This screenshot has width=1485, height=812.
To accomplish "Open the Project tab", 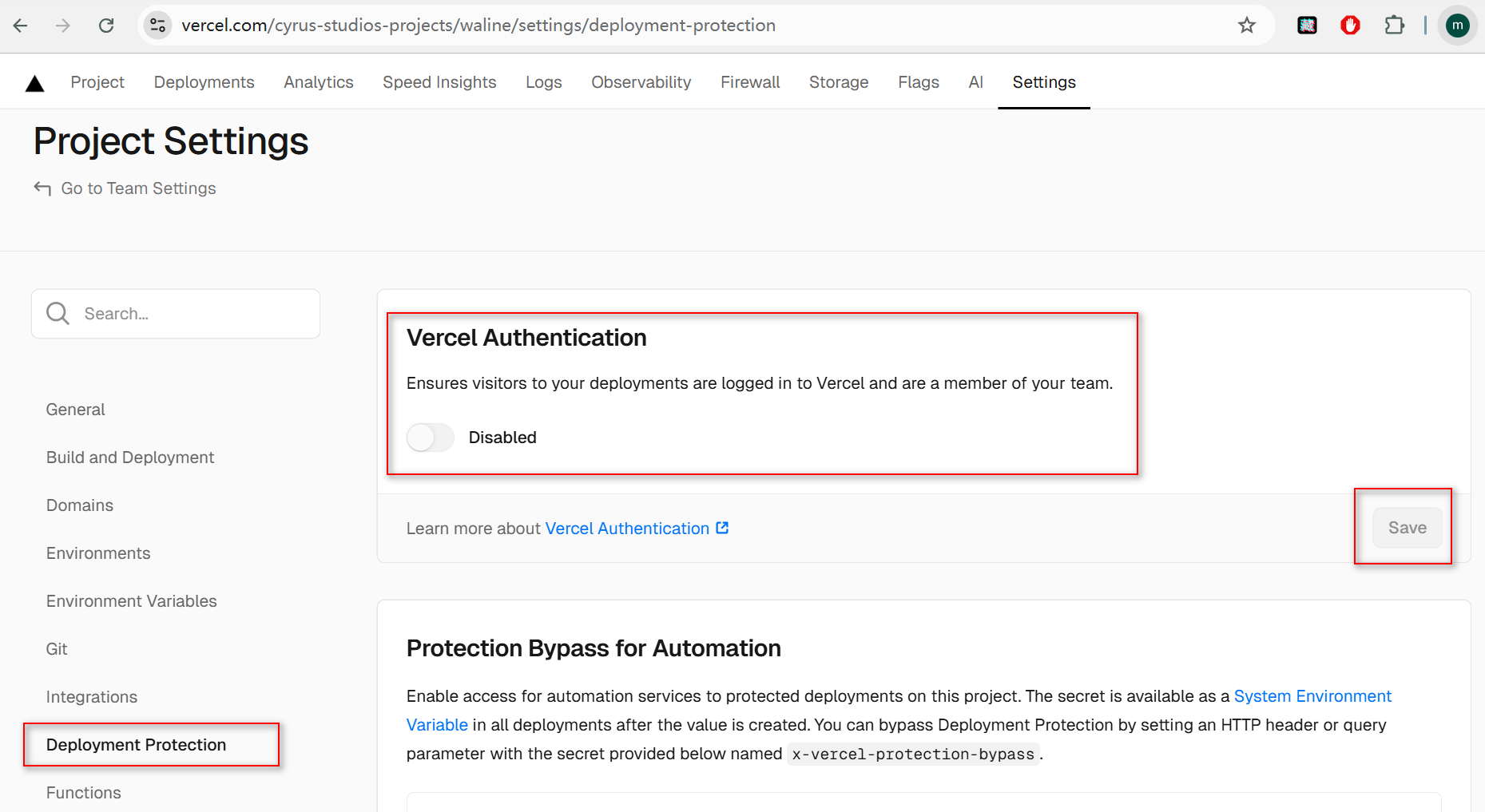I will point(97,82).
